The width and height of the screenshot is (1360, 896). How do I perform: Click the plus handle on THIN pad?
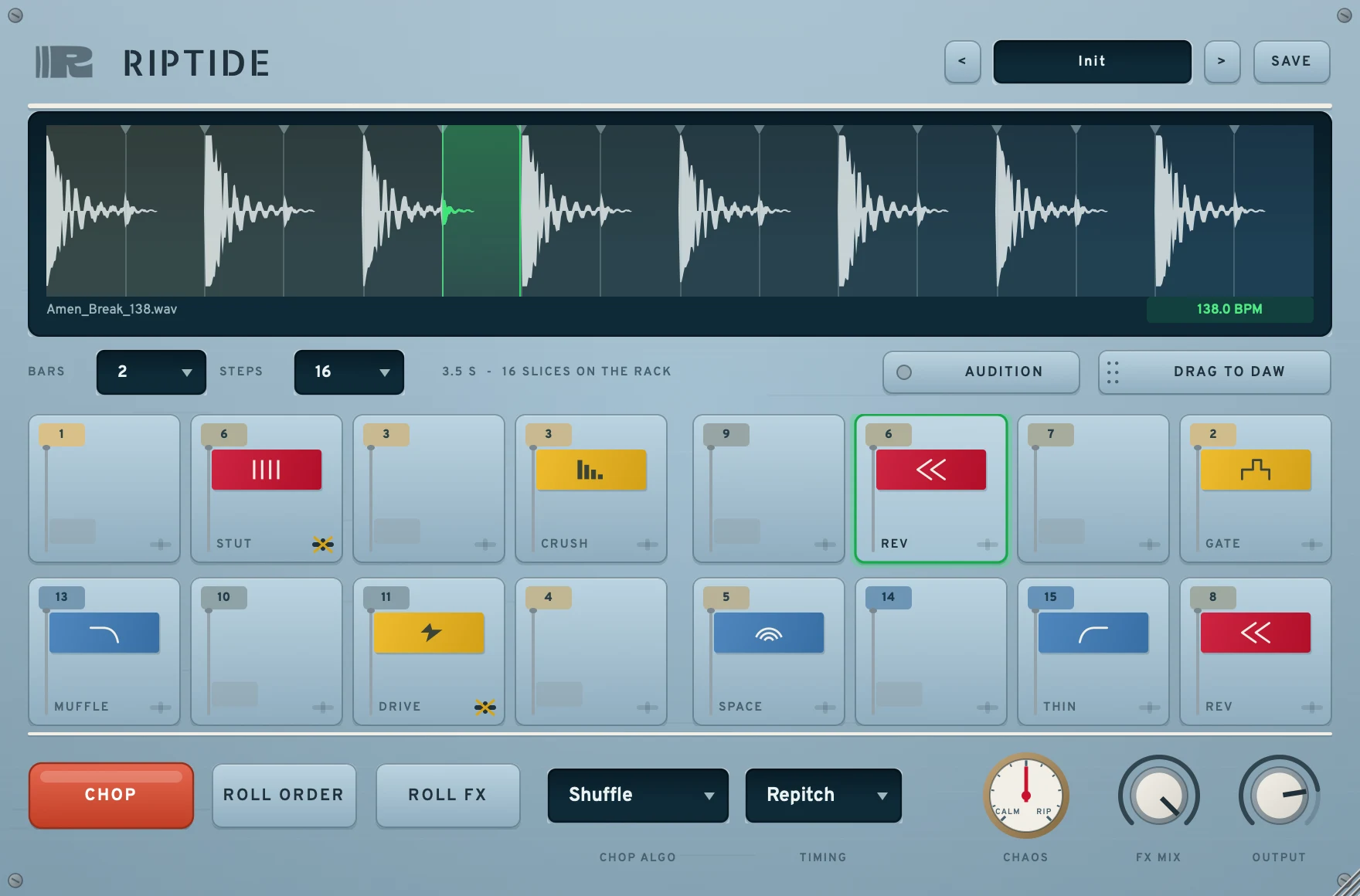1150,707
